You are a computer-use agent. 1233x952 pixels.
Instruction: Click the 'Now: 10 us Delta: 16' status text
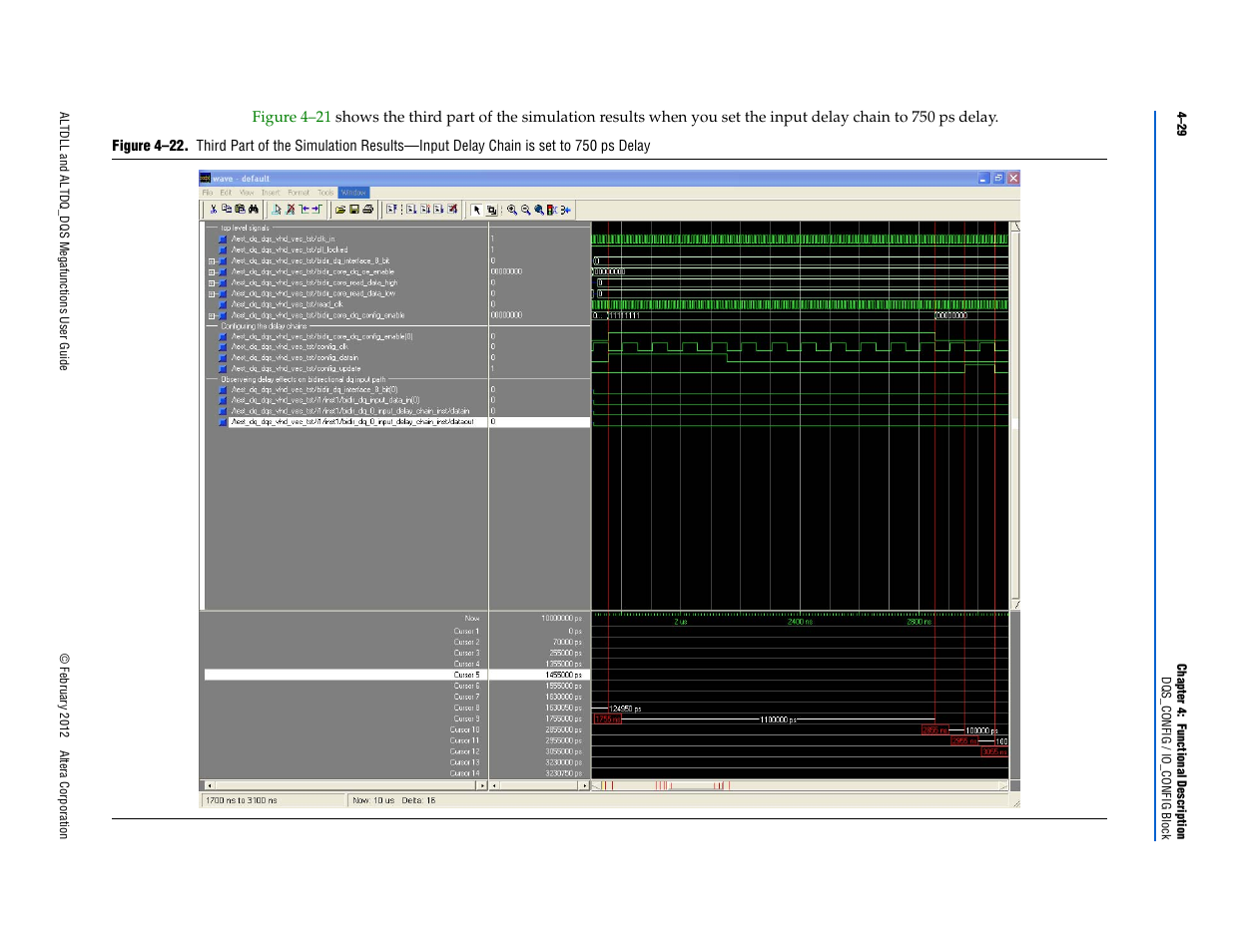393,800
